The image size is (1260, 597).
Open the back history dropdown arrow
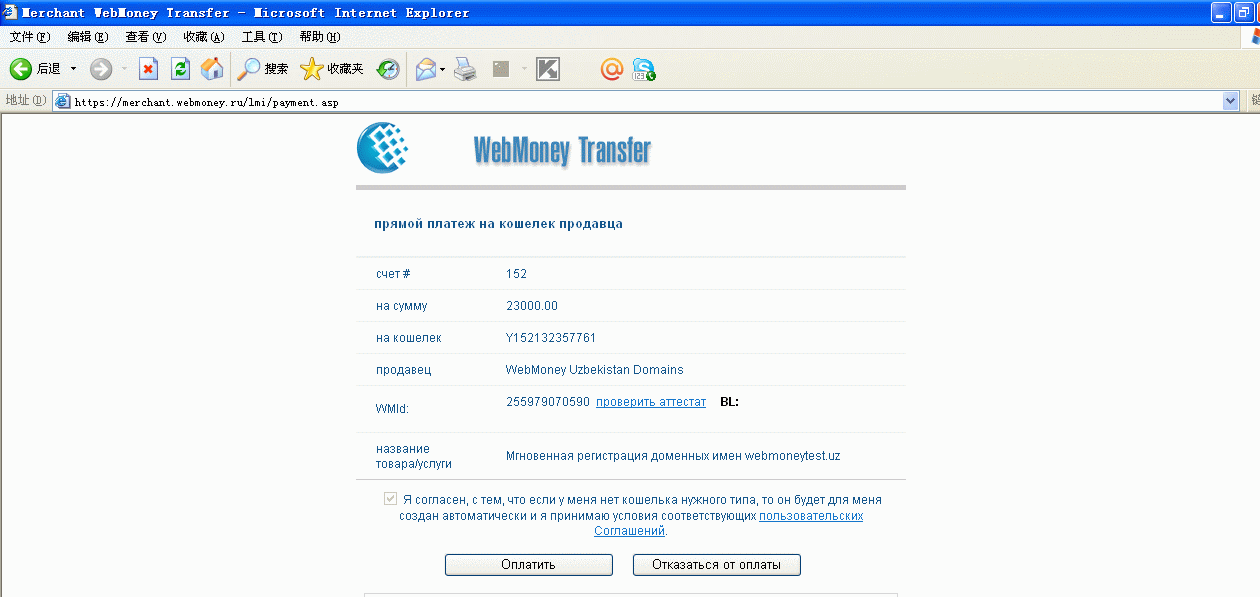point(73,69)
